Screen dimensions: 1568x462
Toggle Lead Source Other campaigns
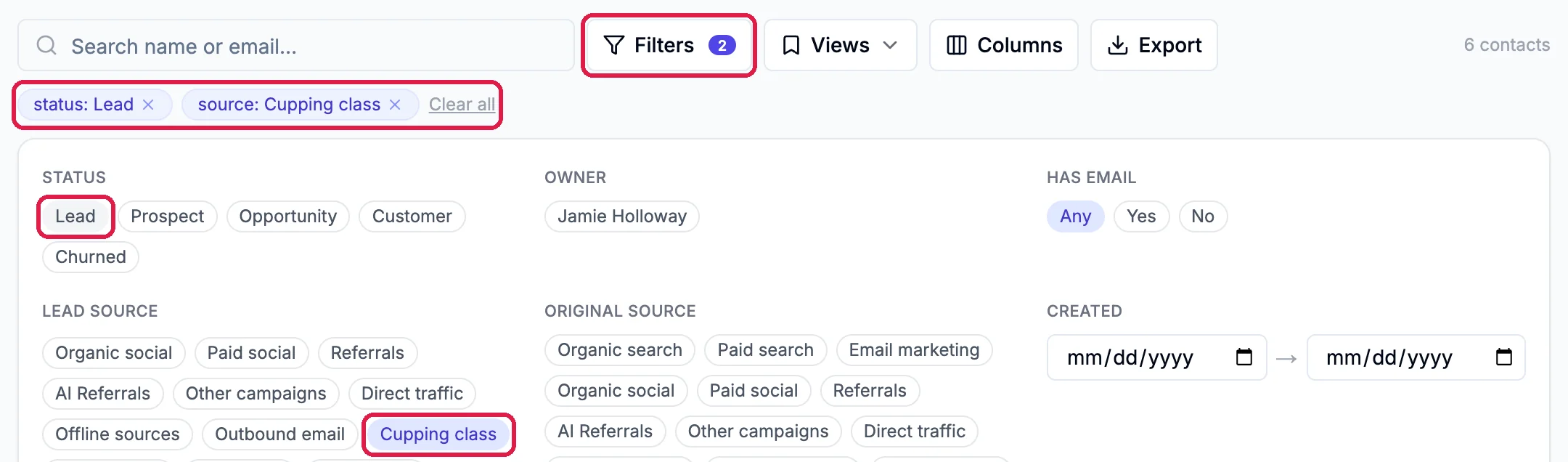[256, 394]
